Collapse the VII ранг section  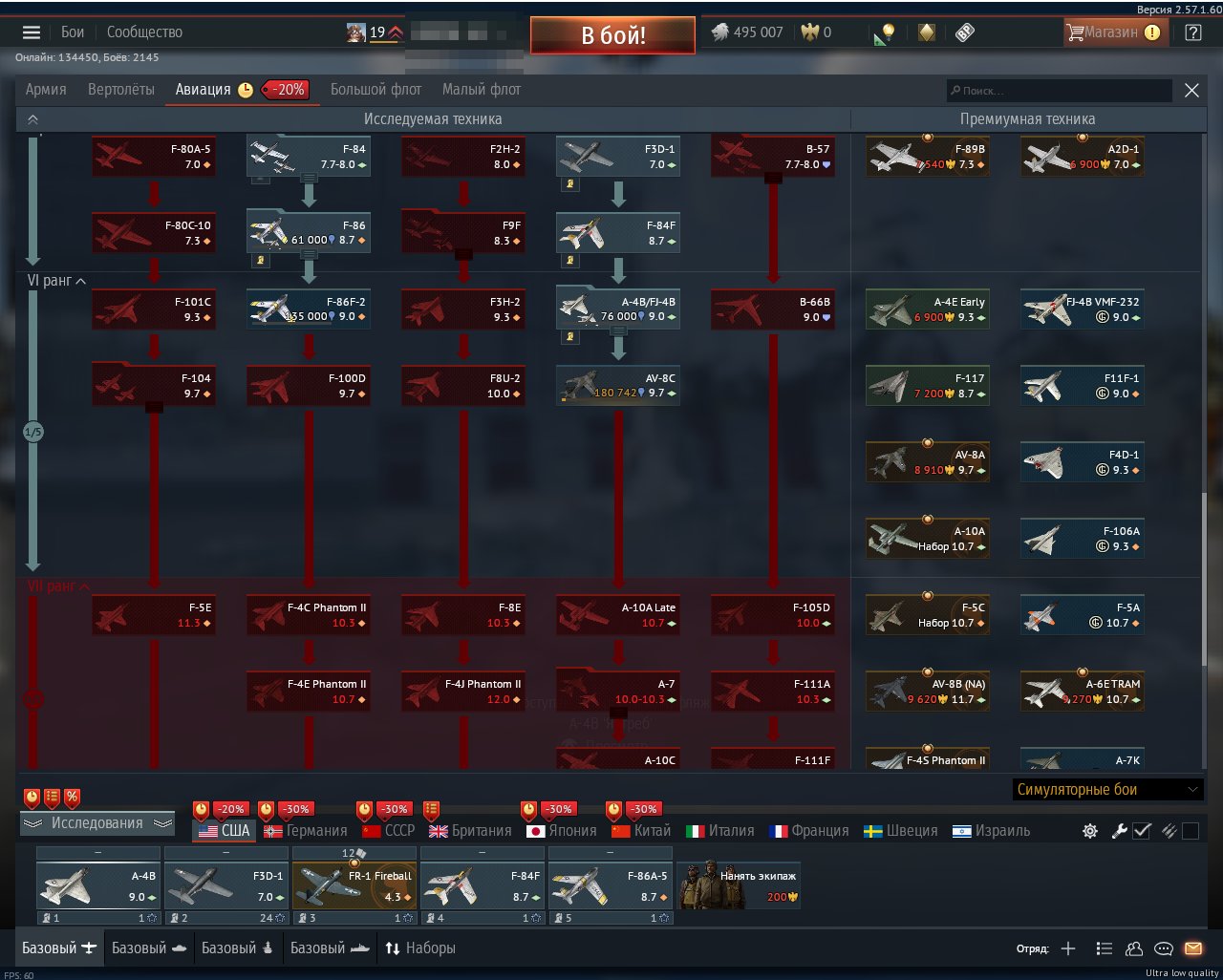[x=58, y=586]
